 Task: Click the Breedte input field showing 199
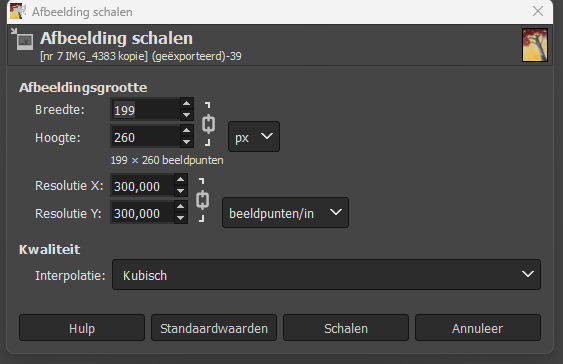point(145,109)
